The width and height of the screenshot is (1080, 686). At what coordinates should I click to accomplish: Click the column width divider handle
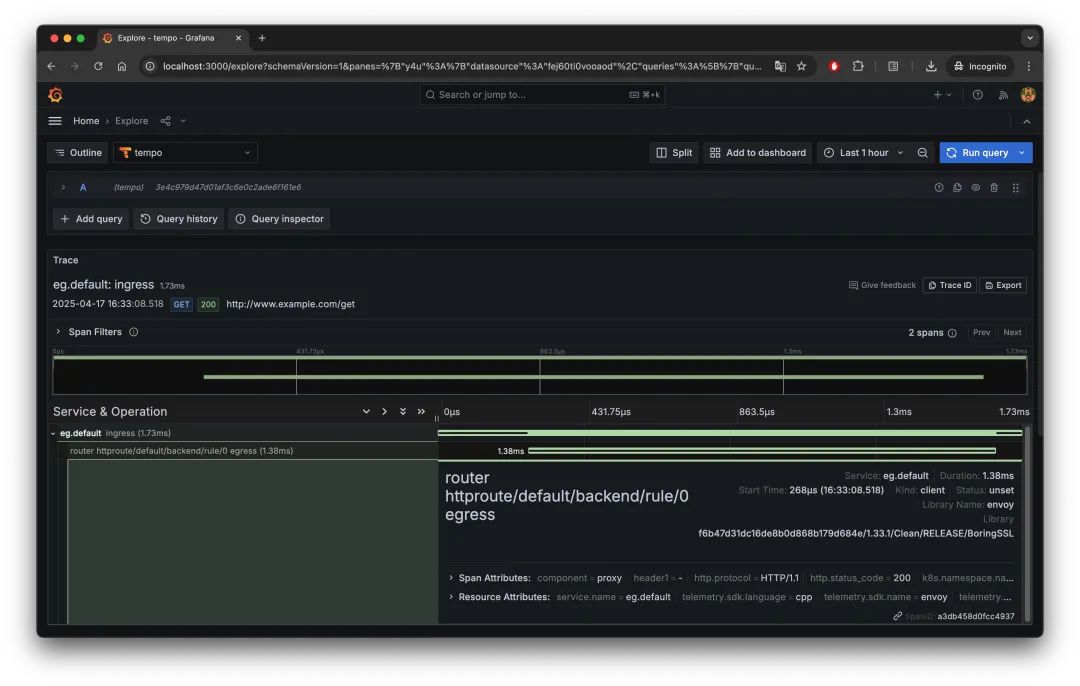pos(437,418)
